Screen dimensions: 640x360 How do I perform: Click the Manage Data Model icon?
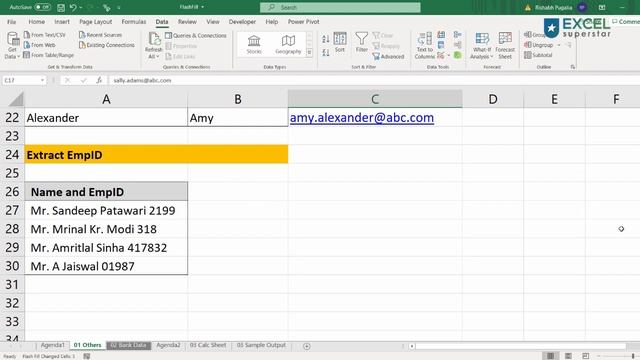[458, 55]
